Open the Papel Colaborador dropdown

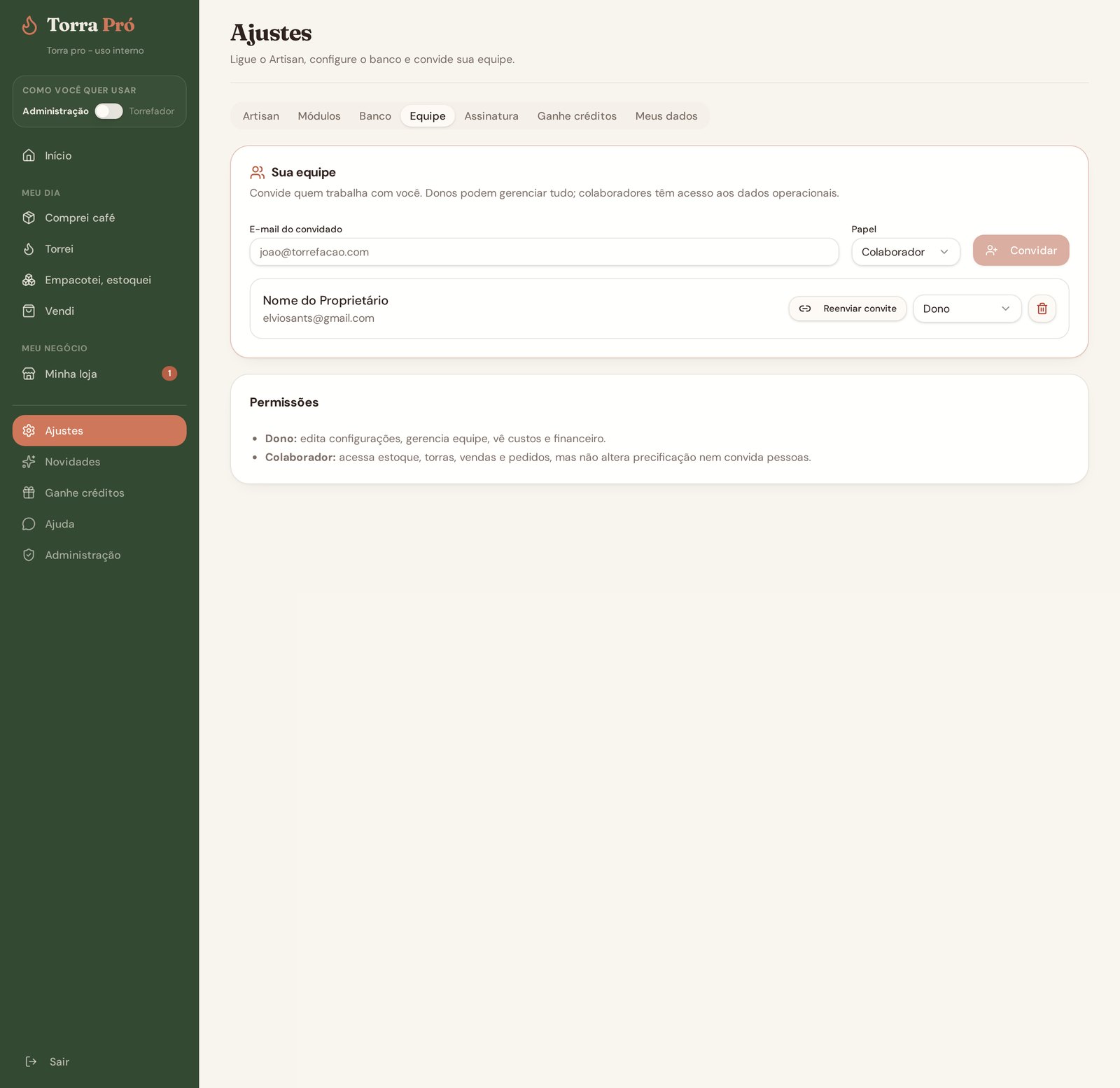point(905,252)
